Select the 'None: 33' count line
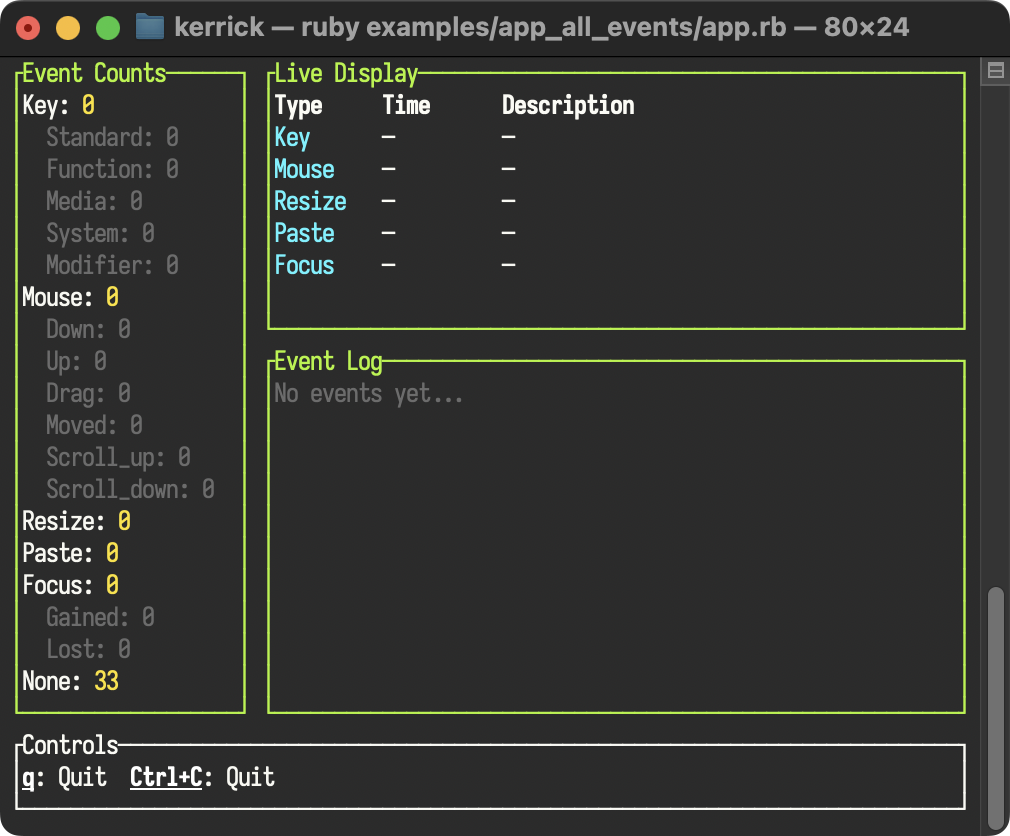1010x836 pixels. [x=70, y=681]
